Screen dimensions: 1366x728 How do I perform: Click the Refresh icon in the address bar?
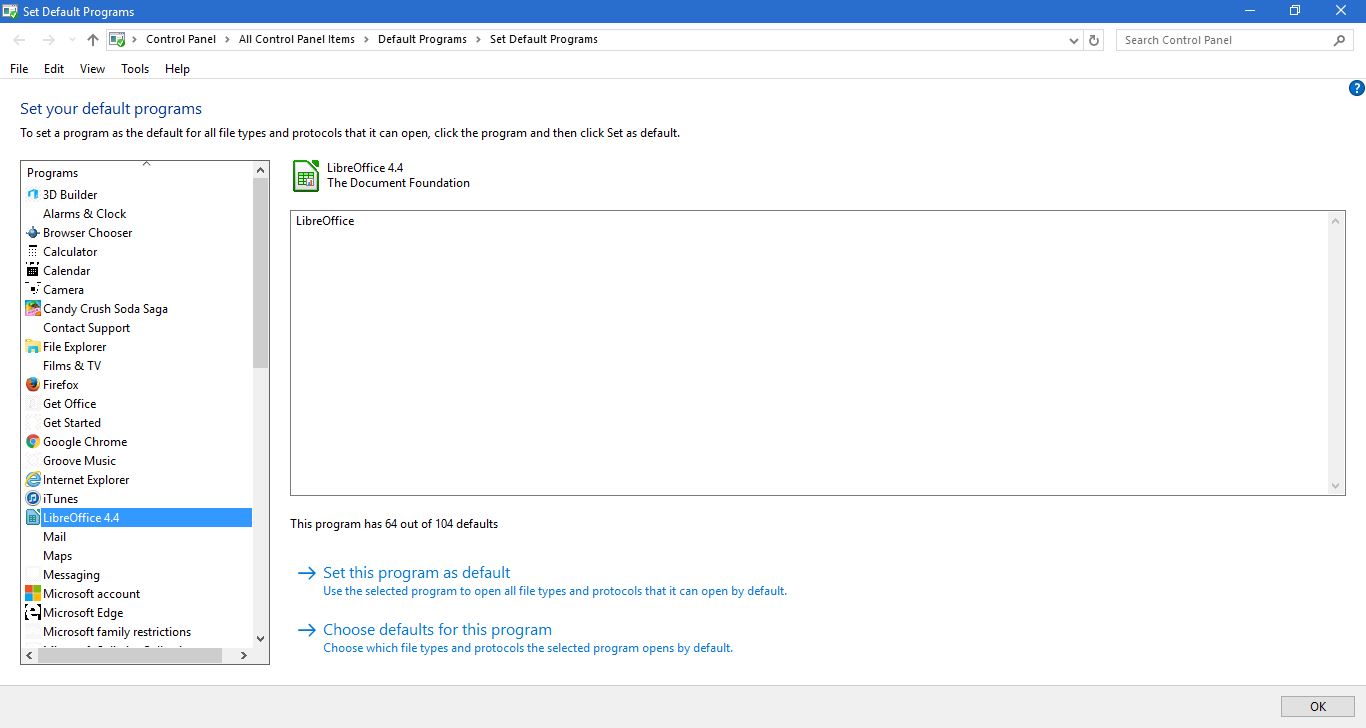click(x=1093, y=39)
